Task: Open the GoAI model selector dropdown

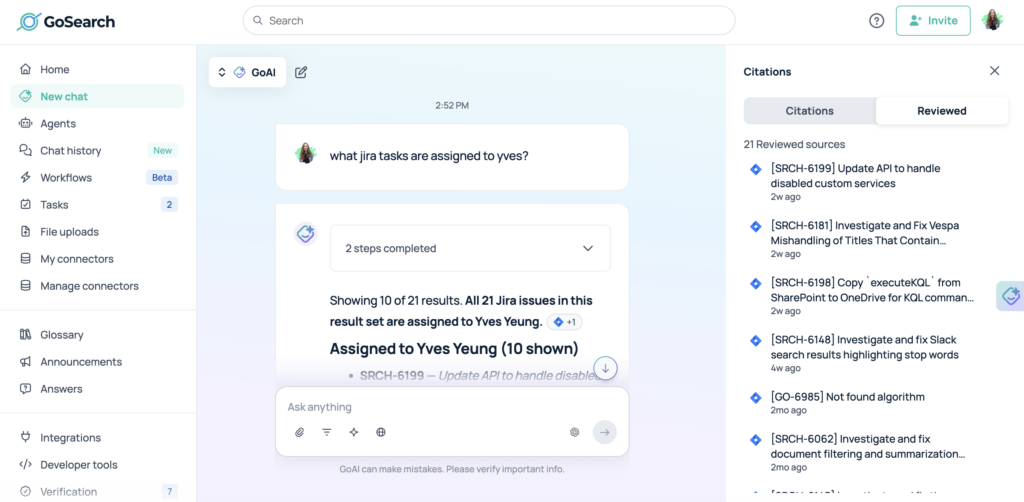Action: [247, 72]
